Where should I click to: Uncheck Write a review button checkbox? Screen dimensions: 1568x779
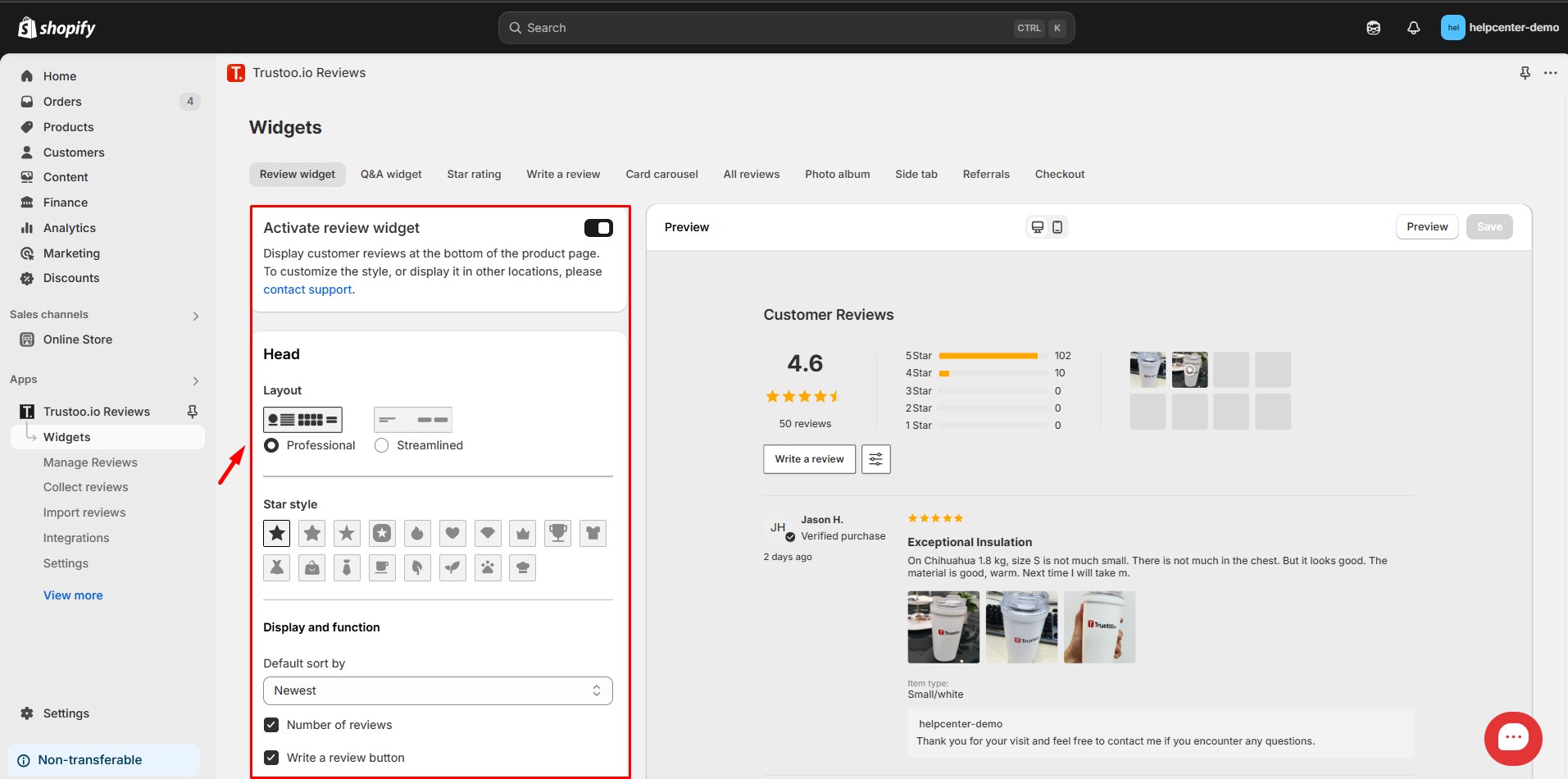271,758
